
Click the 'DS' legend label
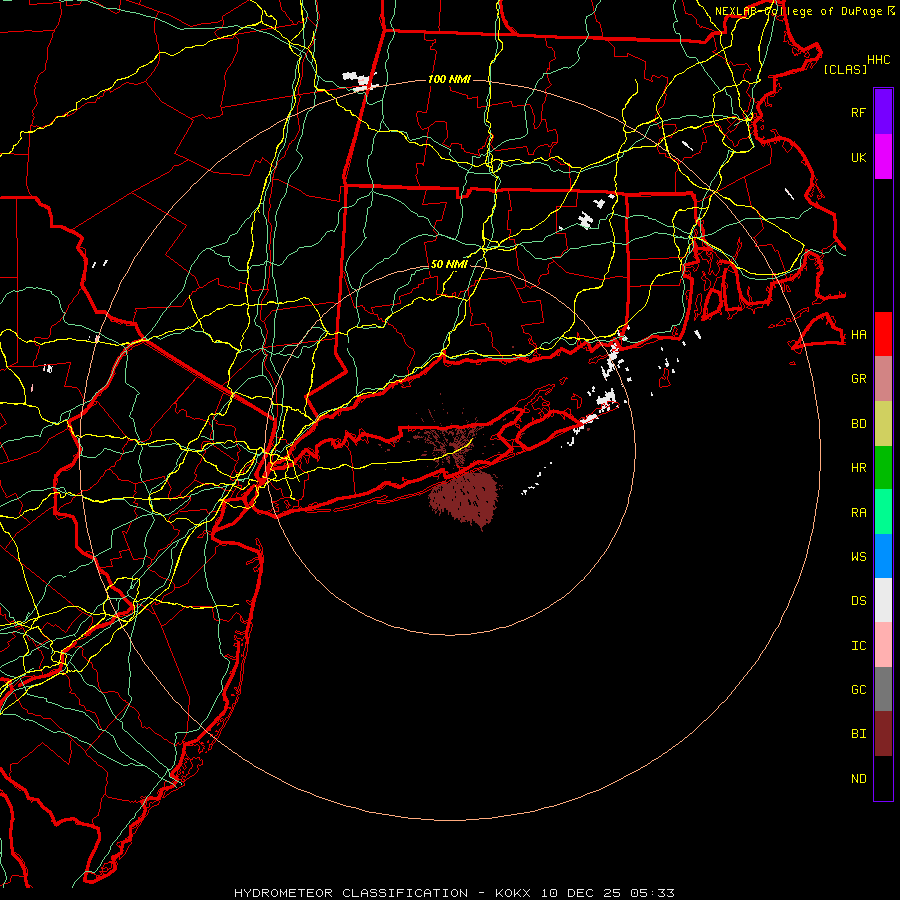click(x=858, y=601)
